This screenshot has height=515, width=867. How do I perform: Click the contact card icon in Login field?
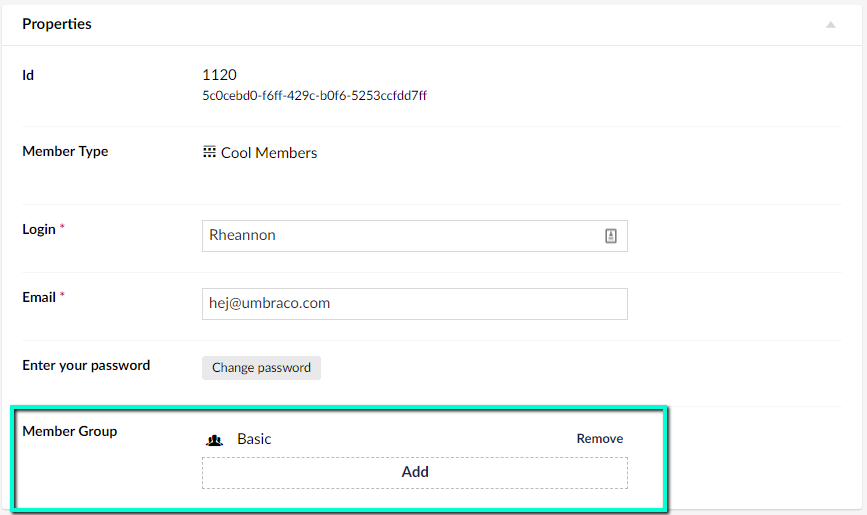click(x=610, y=236)
